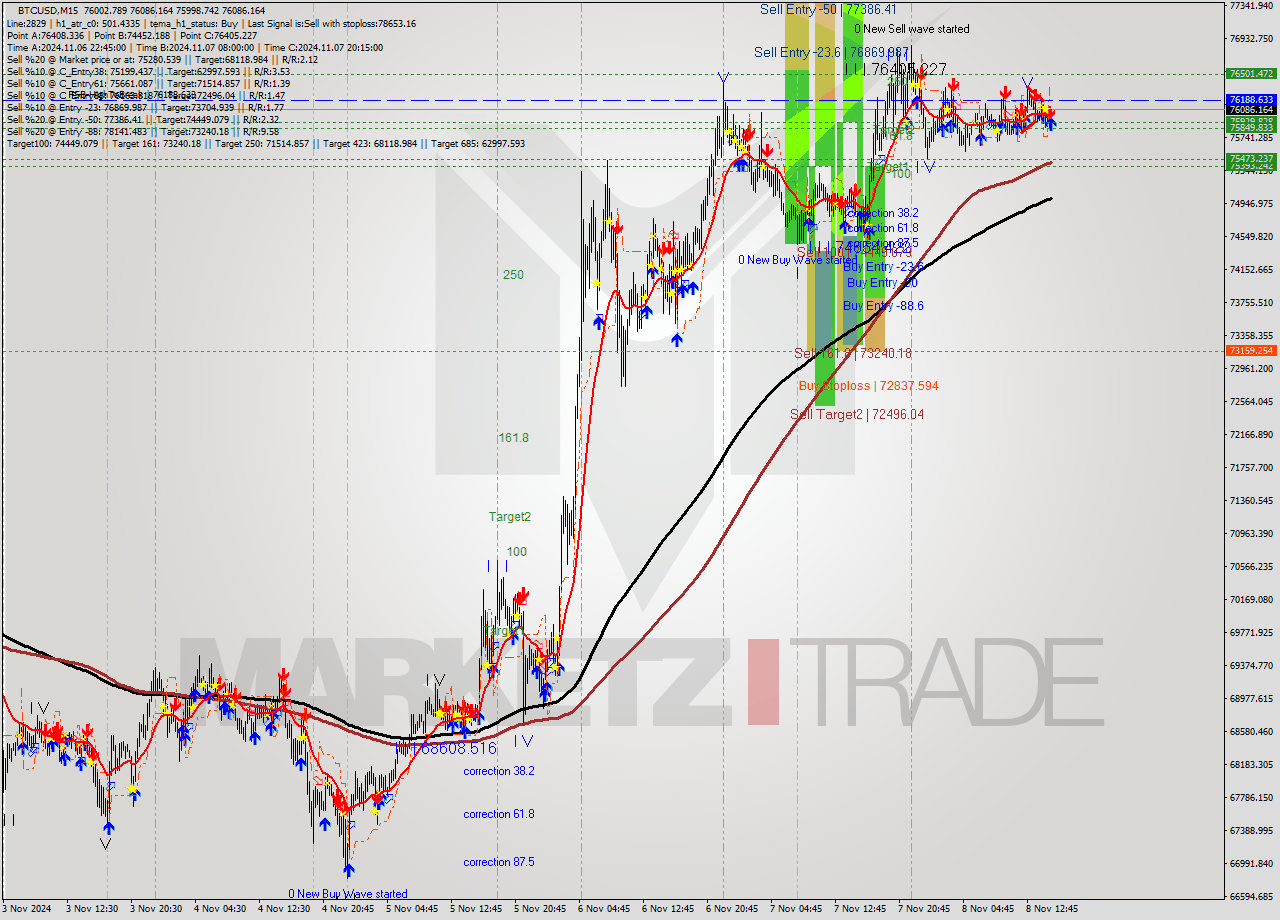Click the Sell %20 @ Market price line

(x=162, y=59)
